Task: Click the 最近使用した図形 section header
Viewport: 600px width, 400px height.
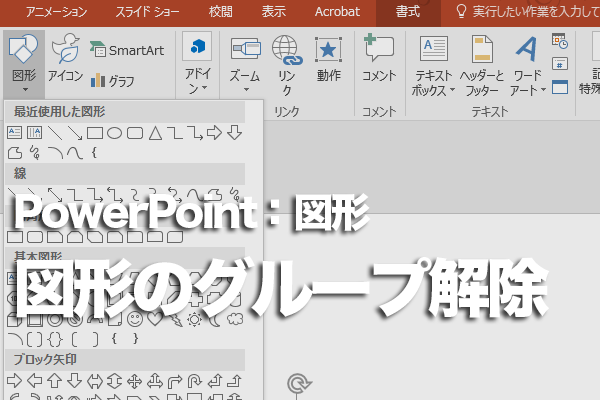Action: pos(125,112)
